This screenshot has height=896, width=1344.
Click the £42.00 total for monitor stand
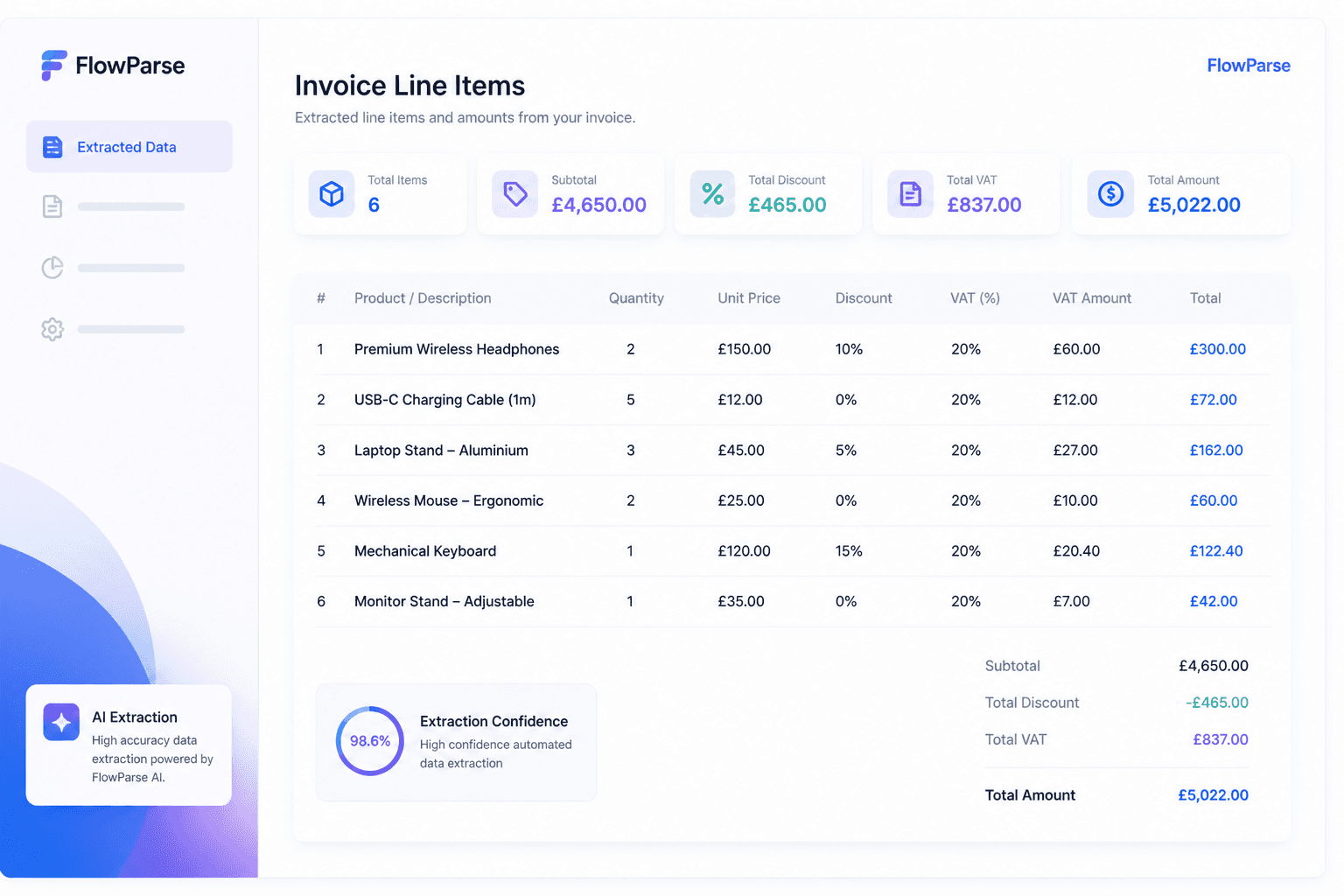[x=1214, y=601]
